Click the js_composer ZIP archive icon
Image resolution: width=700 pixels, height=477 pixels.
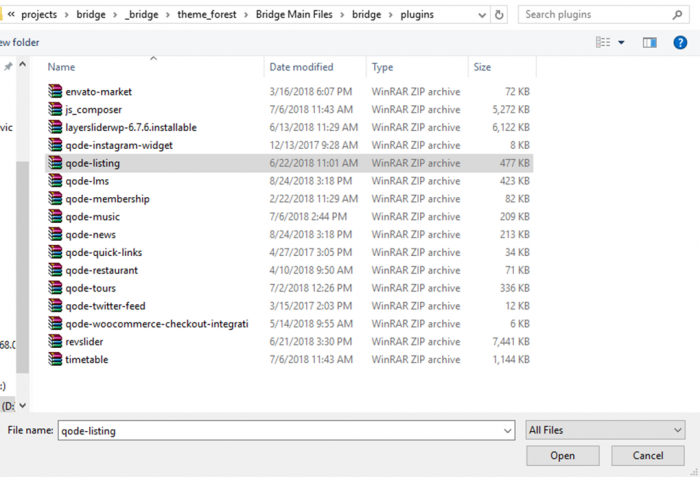pyautogui.click(x=55, y=109)
